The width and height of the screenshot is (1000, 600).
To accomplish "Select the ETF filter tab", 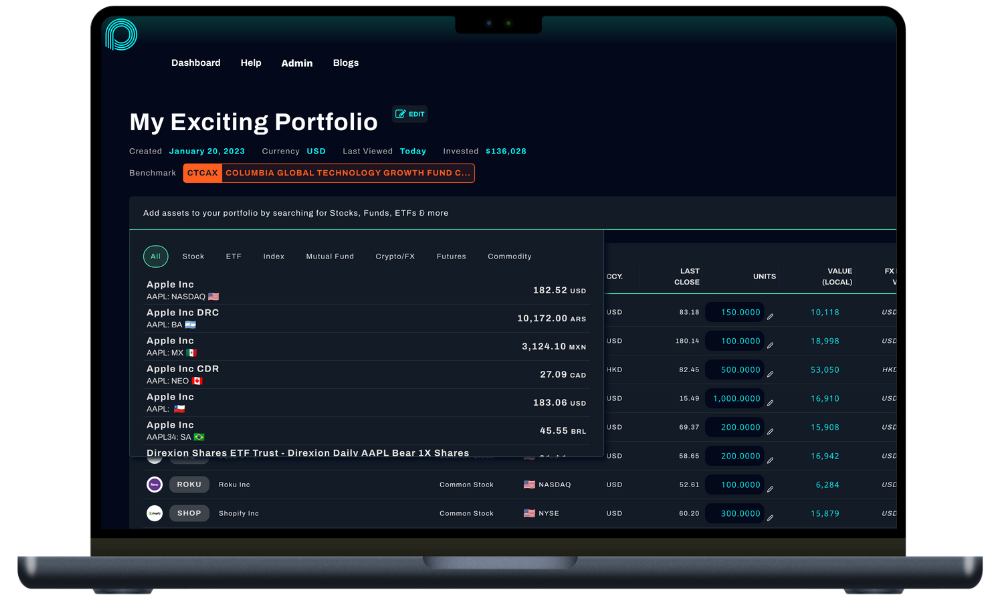I will pyautogui.click(x=233, y=256).
